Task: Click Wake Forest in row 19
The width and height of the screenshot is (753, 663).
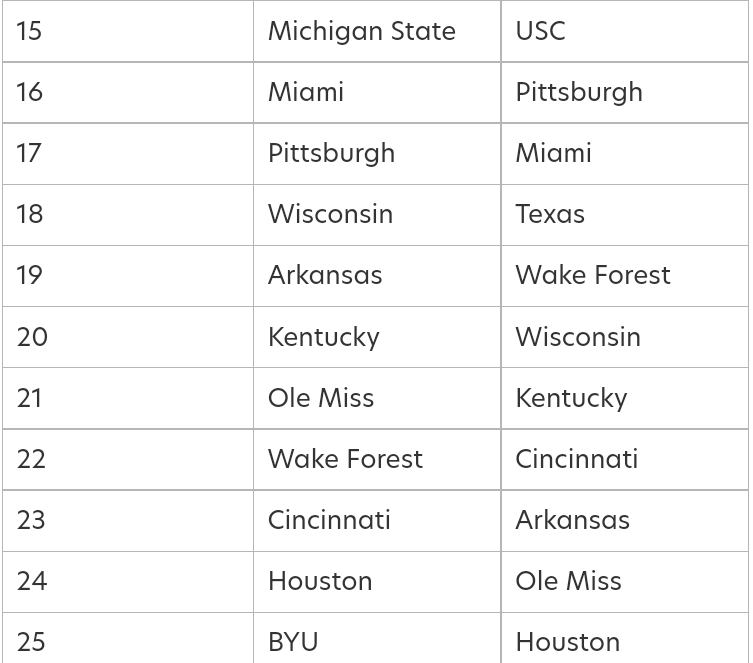Action: tap(593, 275)
